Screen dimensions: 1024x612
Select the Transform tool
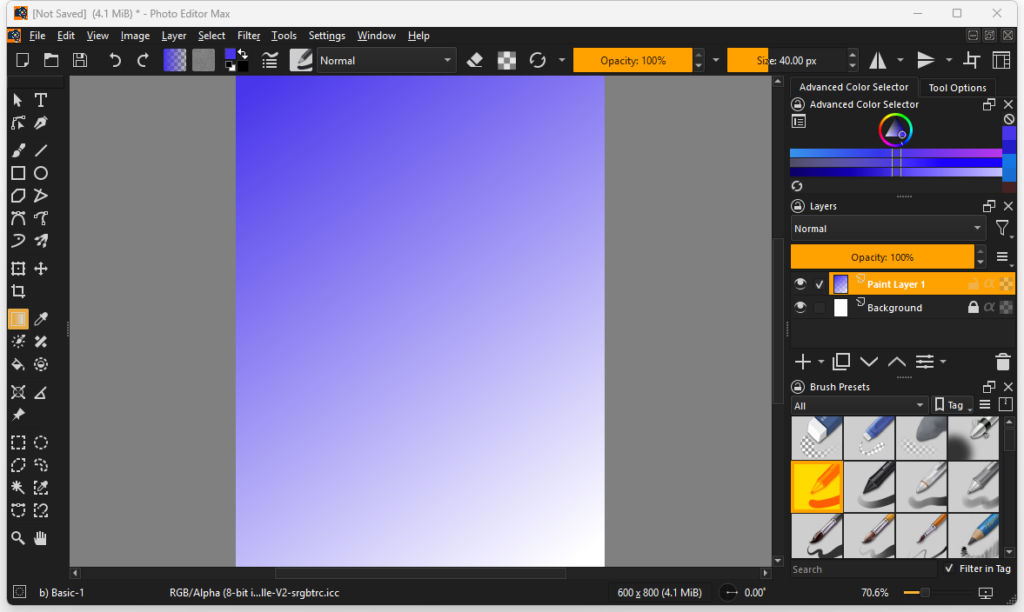18,268
